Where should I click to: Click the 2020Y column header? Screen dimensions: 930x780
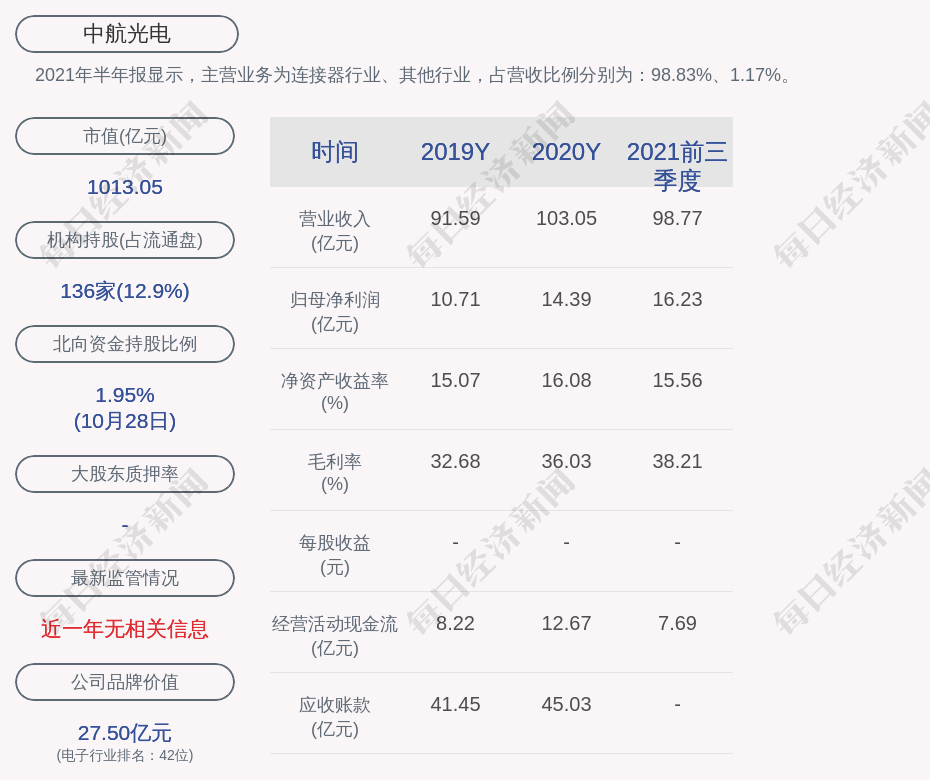[566, 152]
